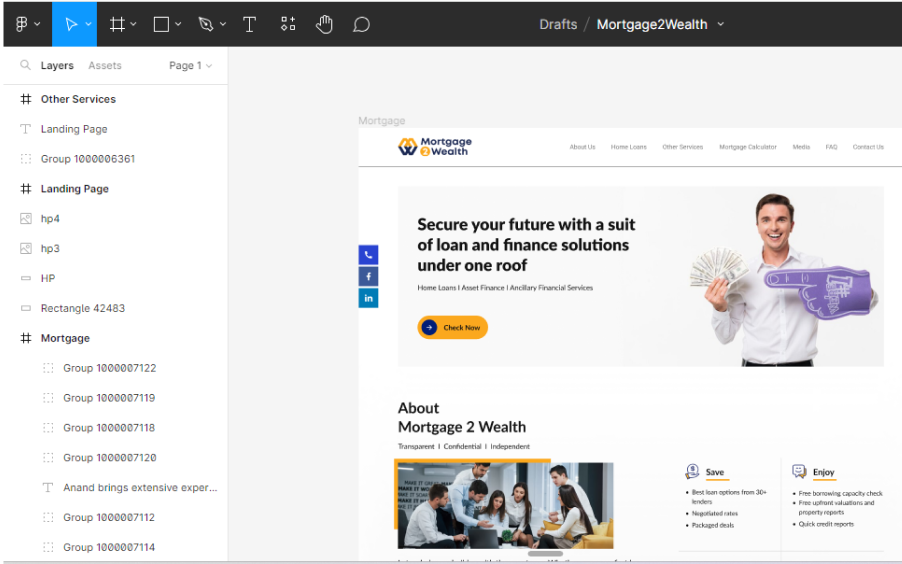Select the Comment tool

(x=361, y=24)
